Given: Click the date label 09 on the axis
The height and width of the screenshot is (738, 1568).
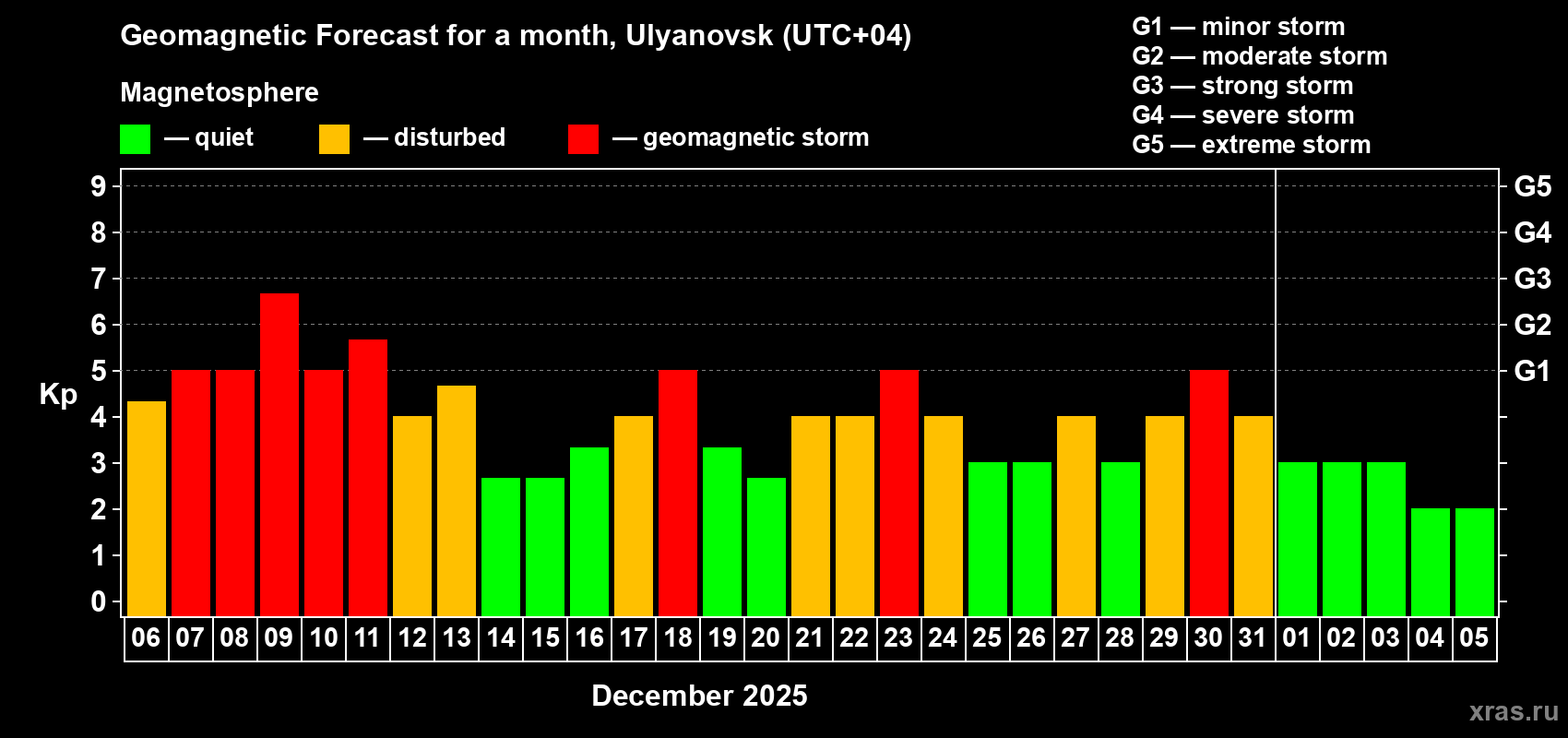Looking at the screenshot, I should pyautogui.click(x=279, y=637).
